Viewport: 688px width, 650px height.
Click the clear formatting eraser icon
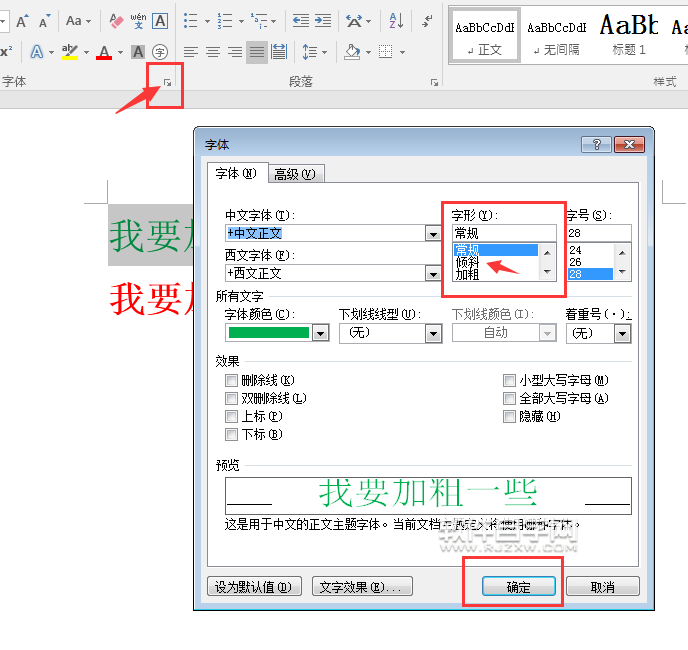(115, 20)
